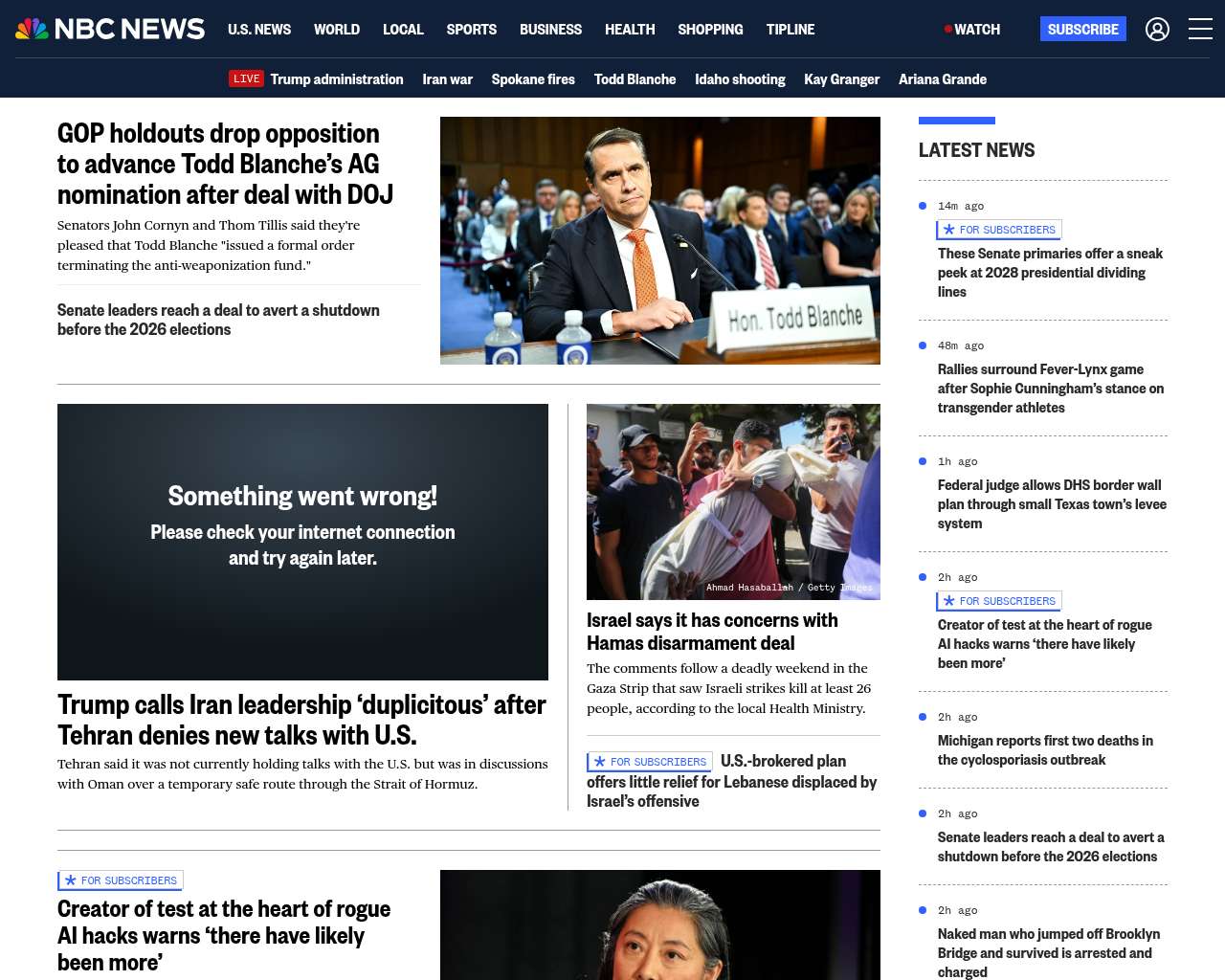Open left-column Senate shutdown deal headline below Blanche story
The width and height of the screenshot is (1225, 980).
[x=218, y=320]
